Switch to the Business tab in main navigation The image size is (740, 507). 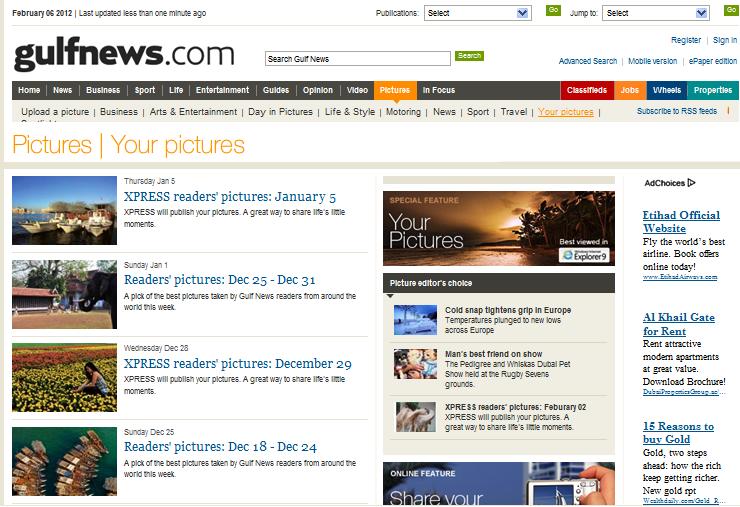[102, 90]
